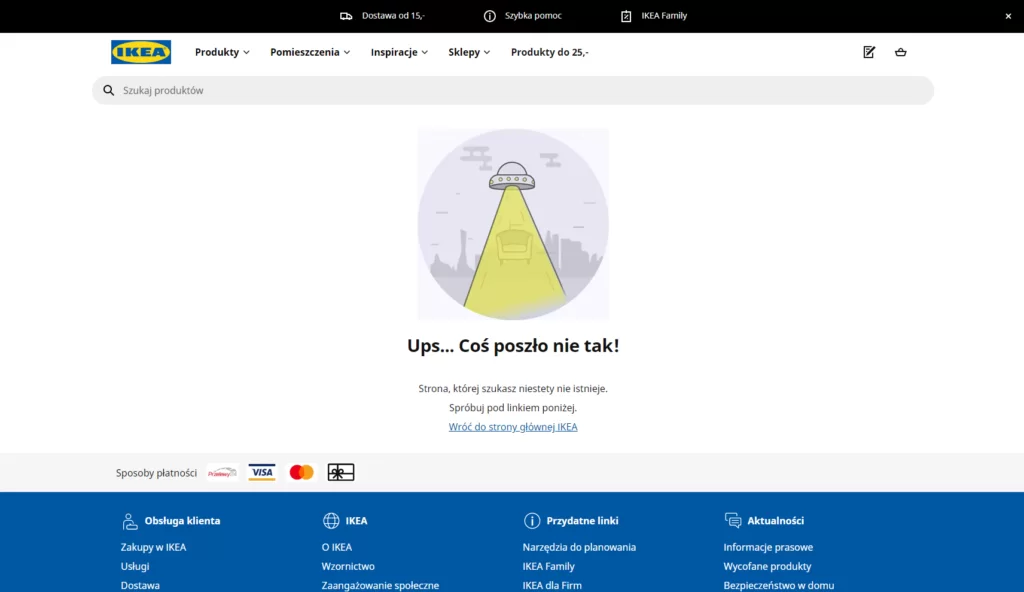Click the Ups... Coś poszło nie tak! heading
The height and width of the screenshot is (592, 1024).
pos(513,345)
